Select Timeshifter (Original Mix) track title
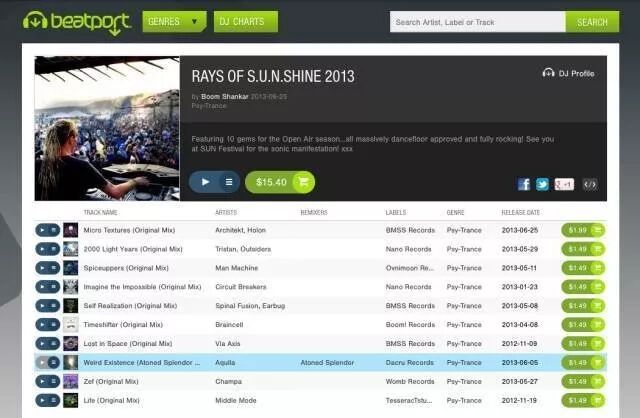This screenshot has height=418, width=640. point(123,325)
